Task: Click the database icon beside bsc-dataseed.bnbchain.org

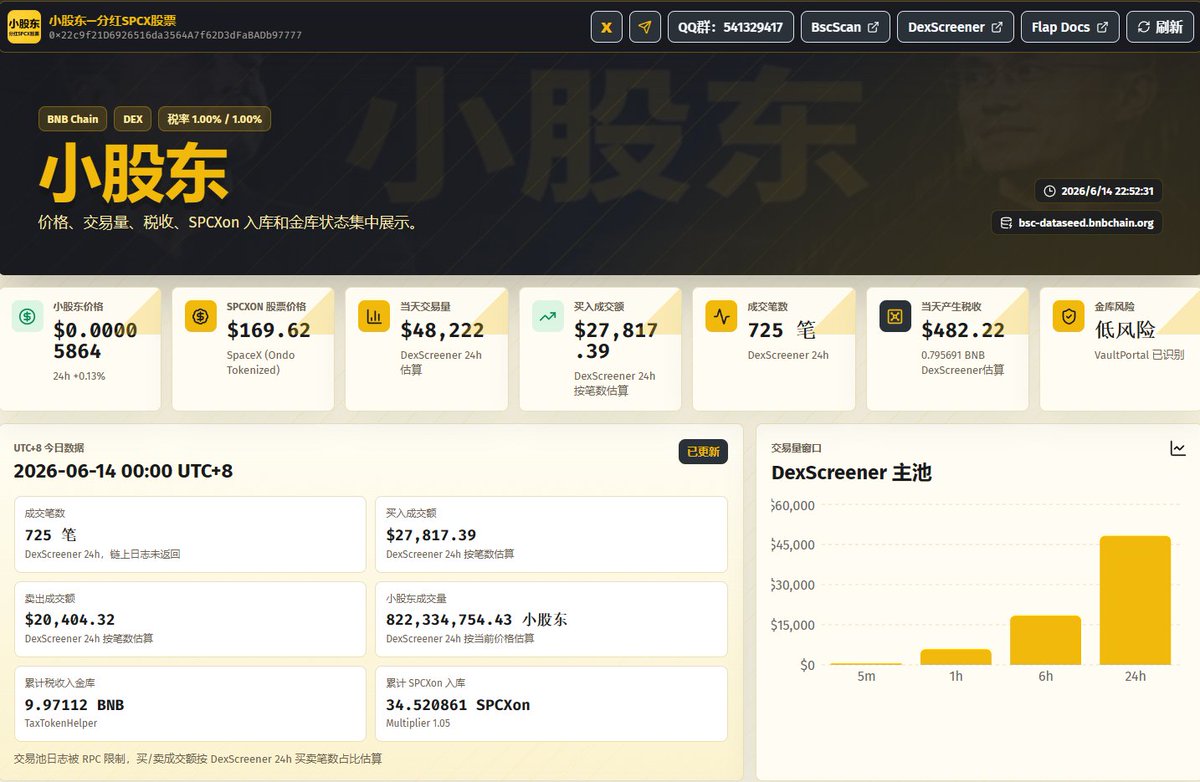Action: click(1006, 223)
